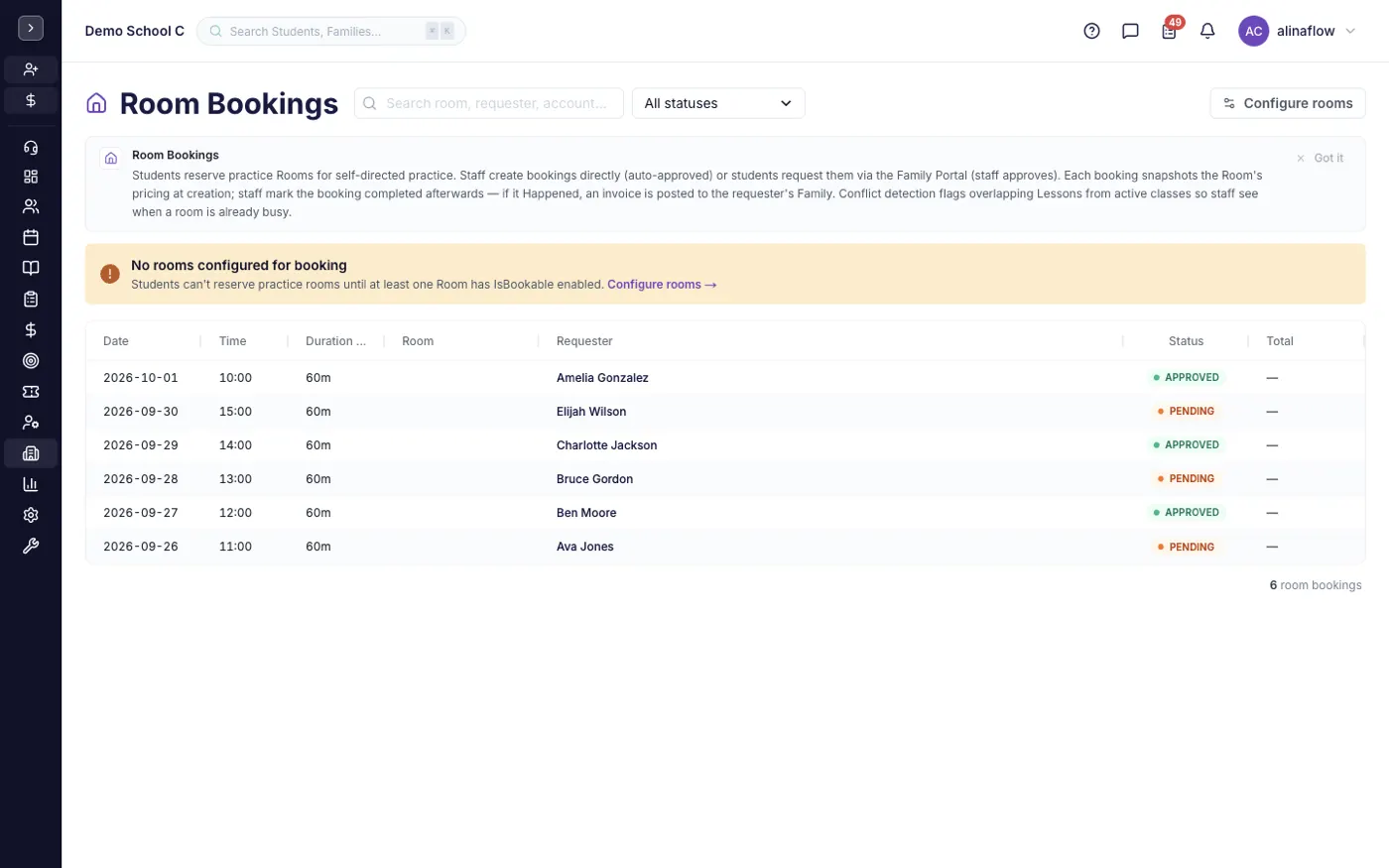Click the time 11:00 cell
Screen dimensions: 1389x868
click(235, 547)
